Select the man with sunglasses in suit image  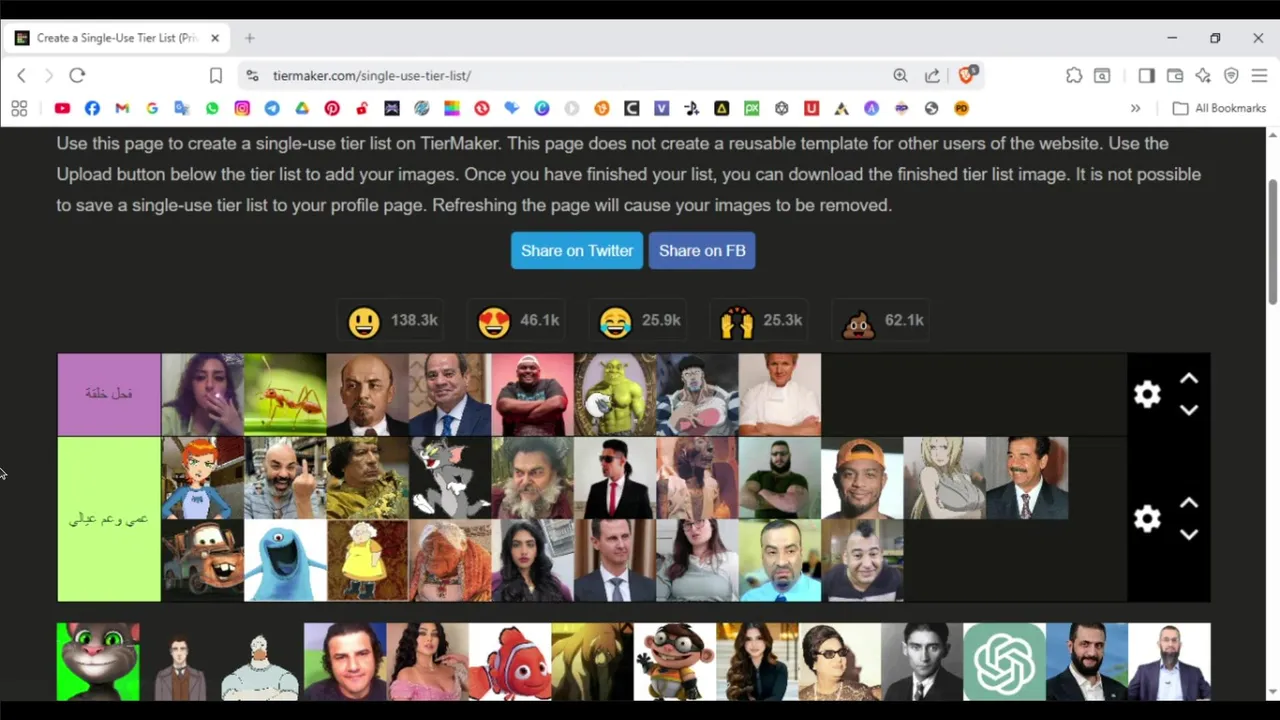click(x=615, y=478)
